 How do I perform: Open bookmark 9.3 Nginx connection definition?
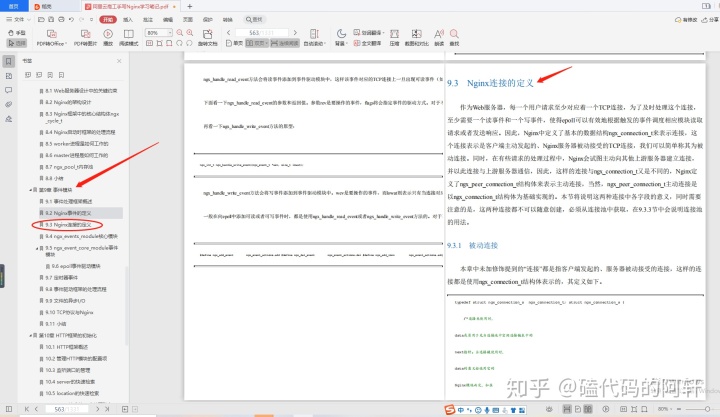[68, 225]
